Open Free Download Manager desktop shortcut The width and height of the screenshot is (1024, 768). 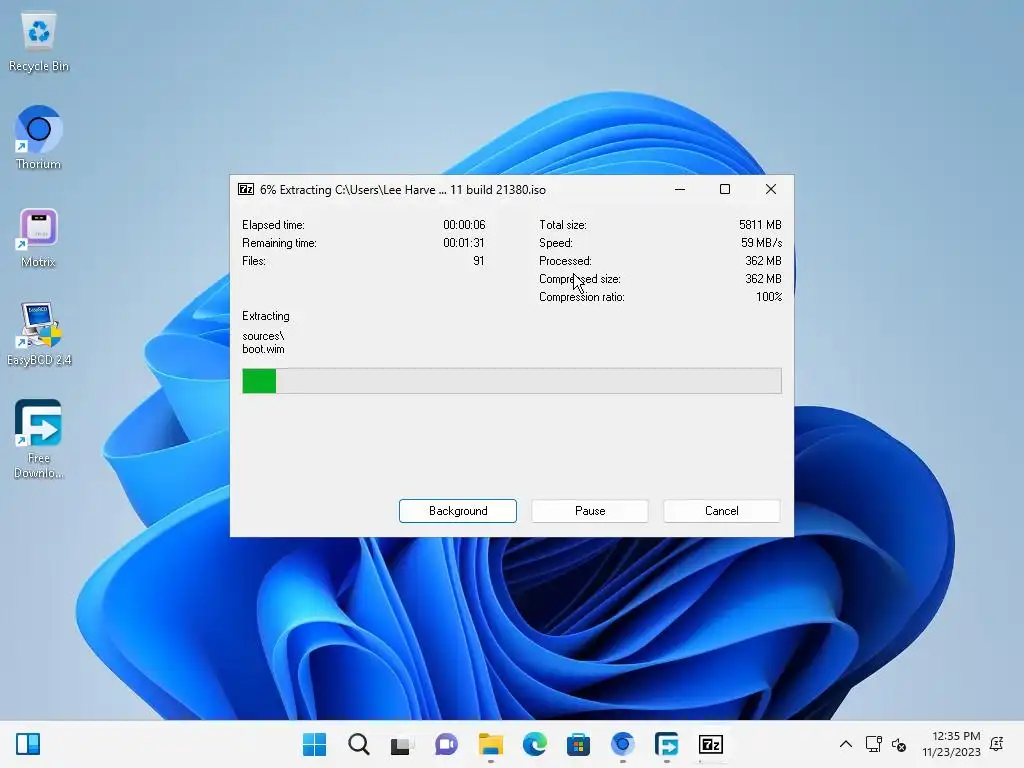tap(39, 439)
